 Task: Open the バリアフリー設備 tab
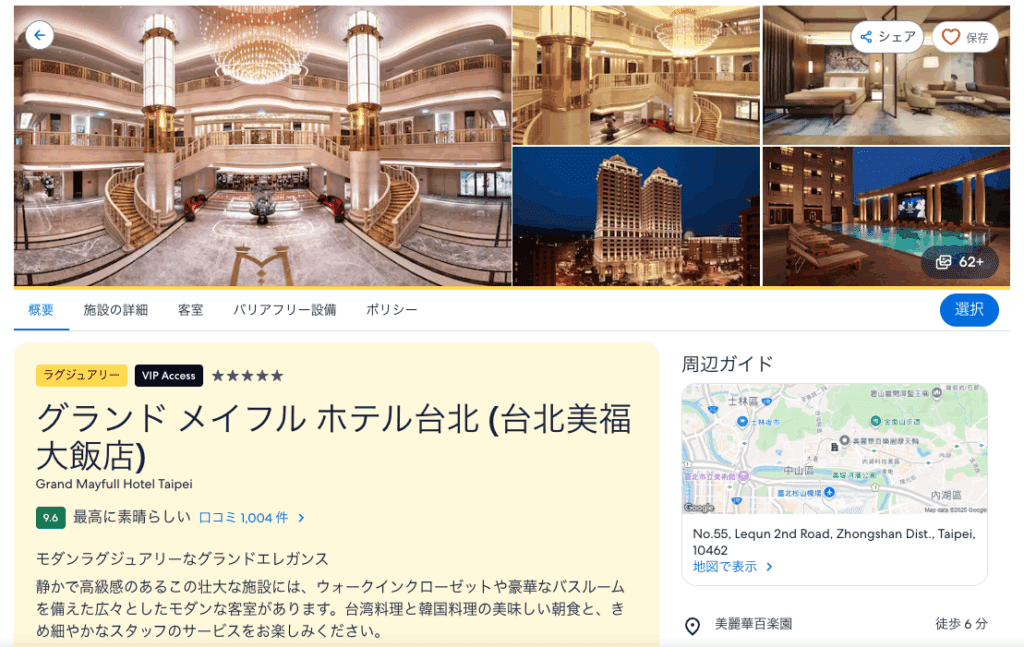(285, 310)
